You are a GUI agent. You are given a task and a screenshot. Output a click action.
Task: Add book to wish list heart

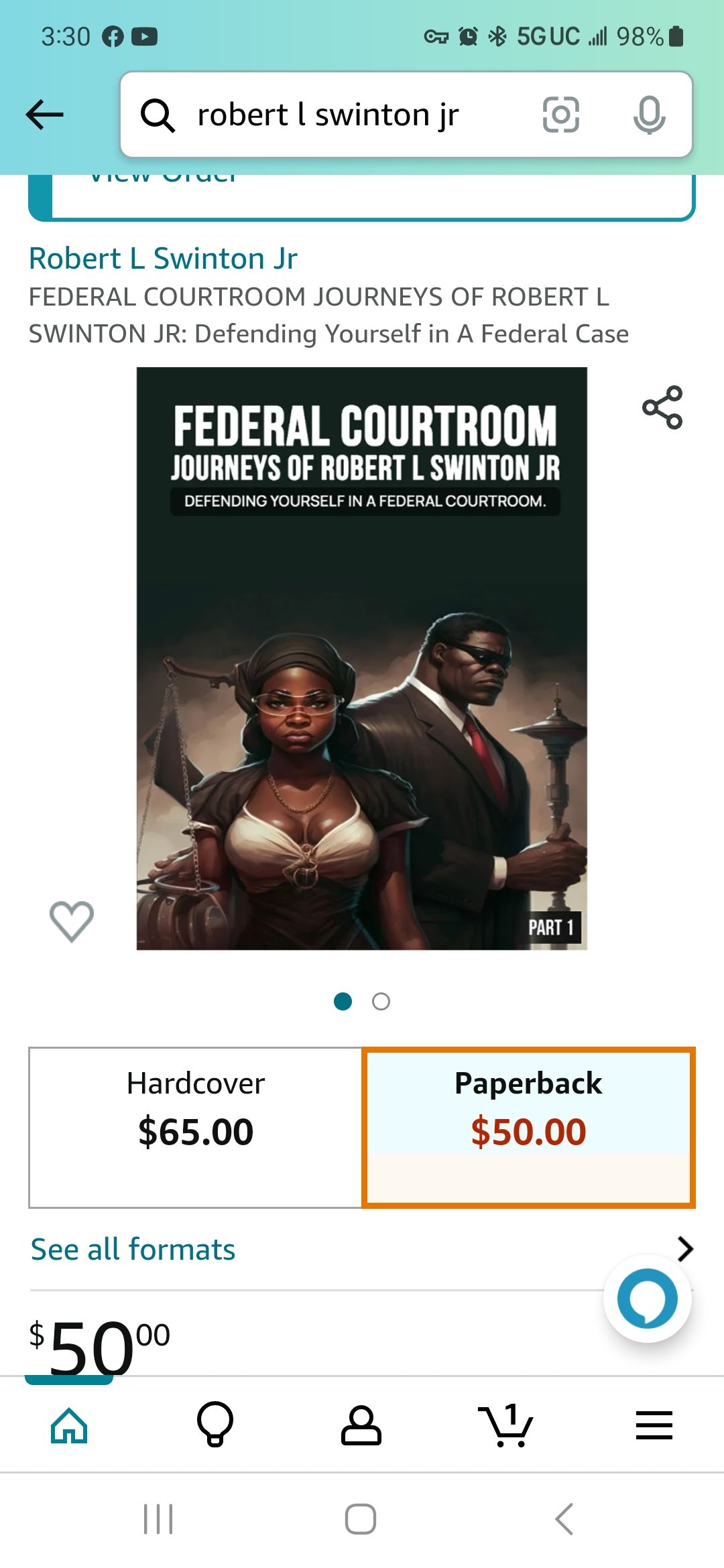[x=72, y=921]
